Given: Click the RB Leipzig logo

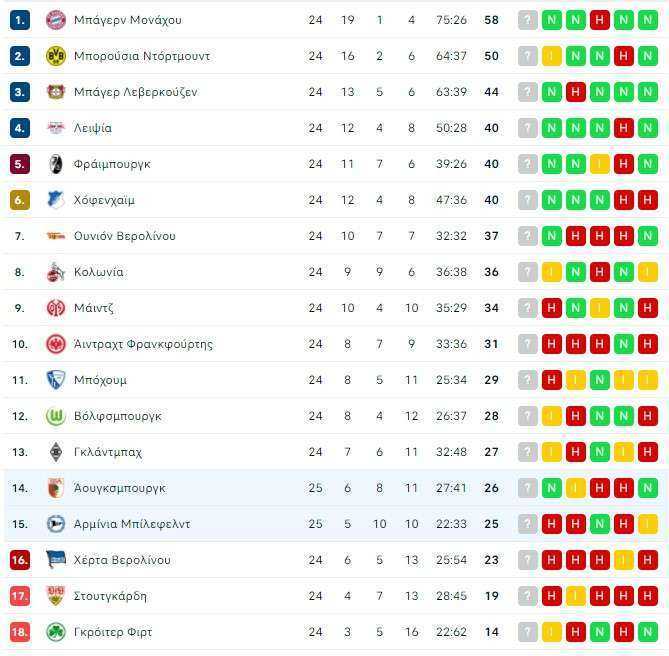Looking at the screenshot, I should click(x=56, y=128).
